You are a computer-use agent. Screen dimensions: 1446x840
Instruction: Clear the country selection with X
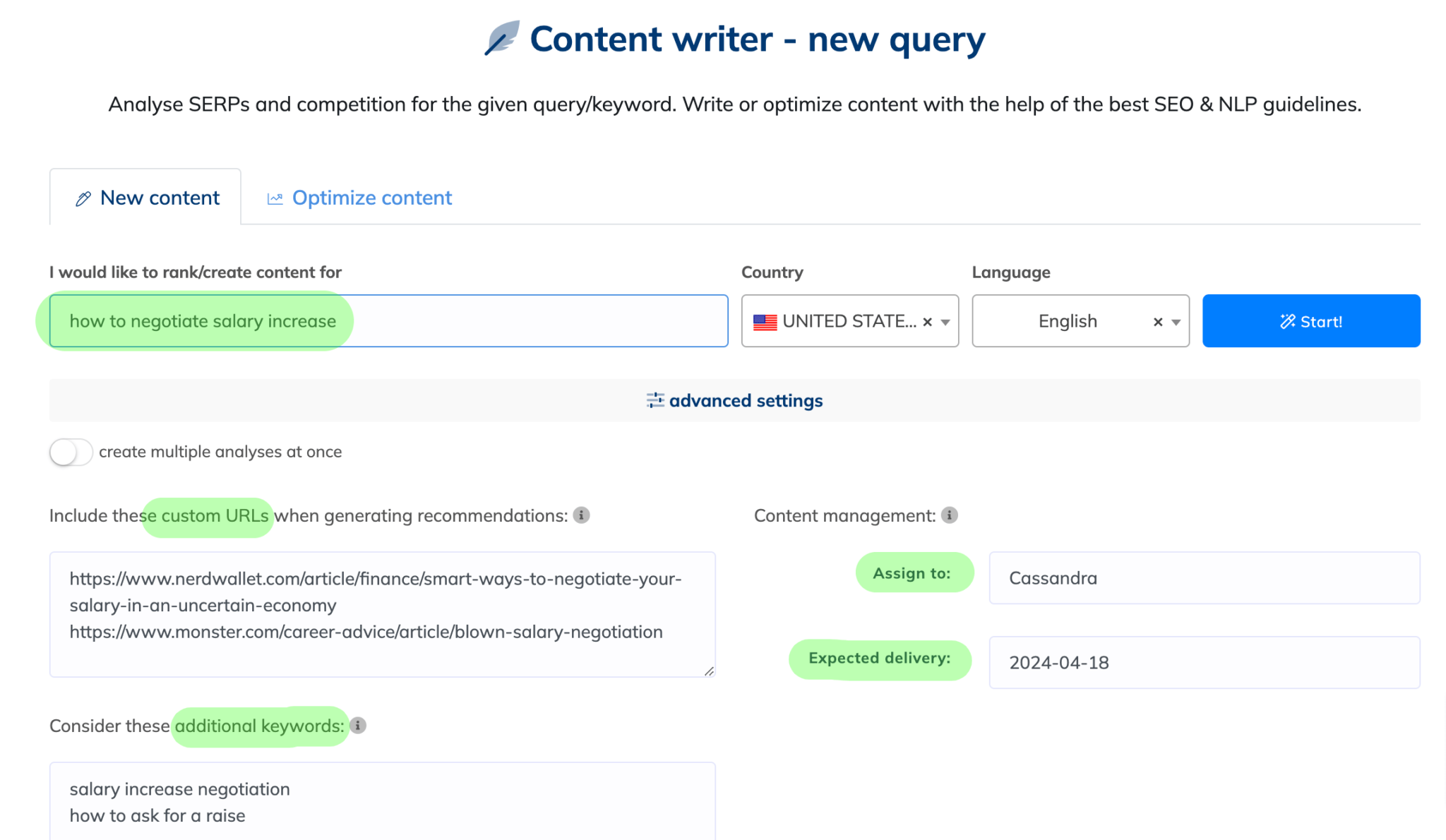pyautogui.click(x=928, y=322)
